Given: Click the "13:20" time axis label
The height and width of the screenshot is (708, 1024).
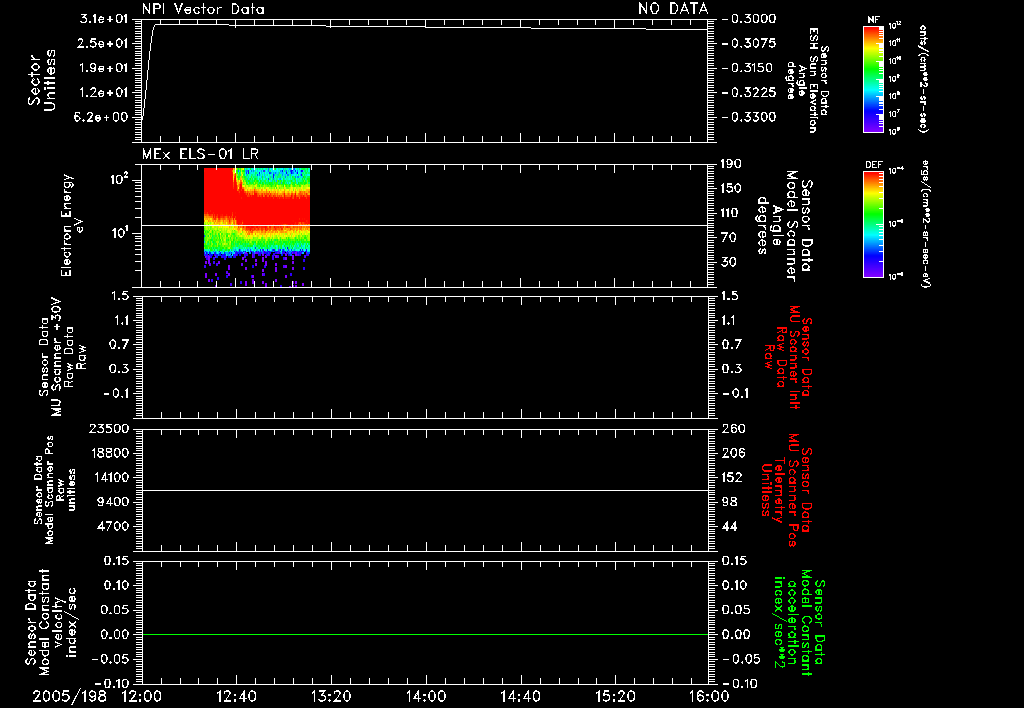Looking at the screenshot, I should [x=330, y=697].
